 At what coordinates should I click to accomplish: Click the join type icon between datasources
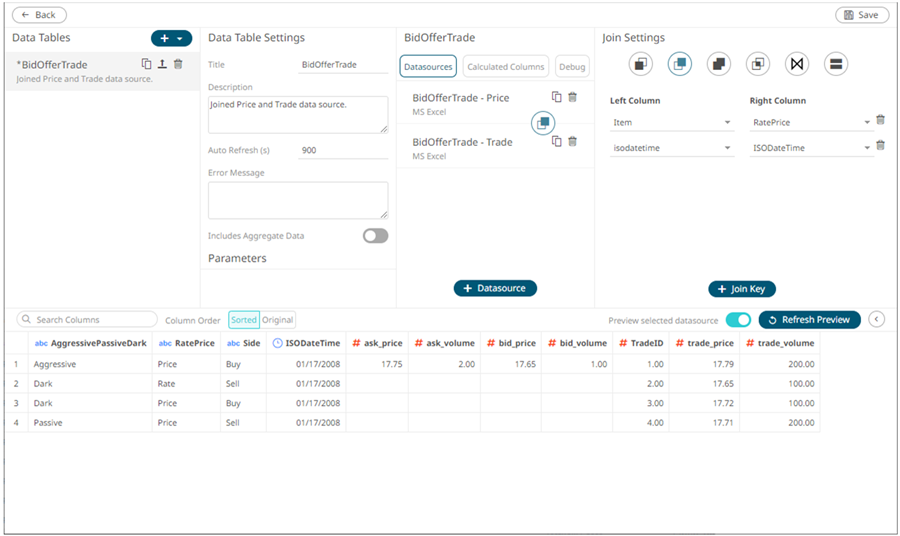[x=542, y=122]
